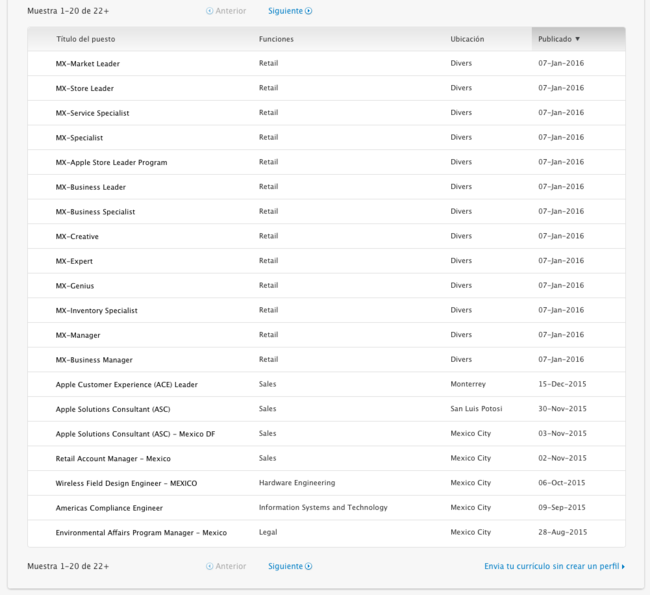Open the MX-Market Leader job listing
This screenshot has width=650, height=595.
tap(88, 64)
